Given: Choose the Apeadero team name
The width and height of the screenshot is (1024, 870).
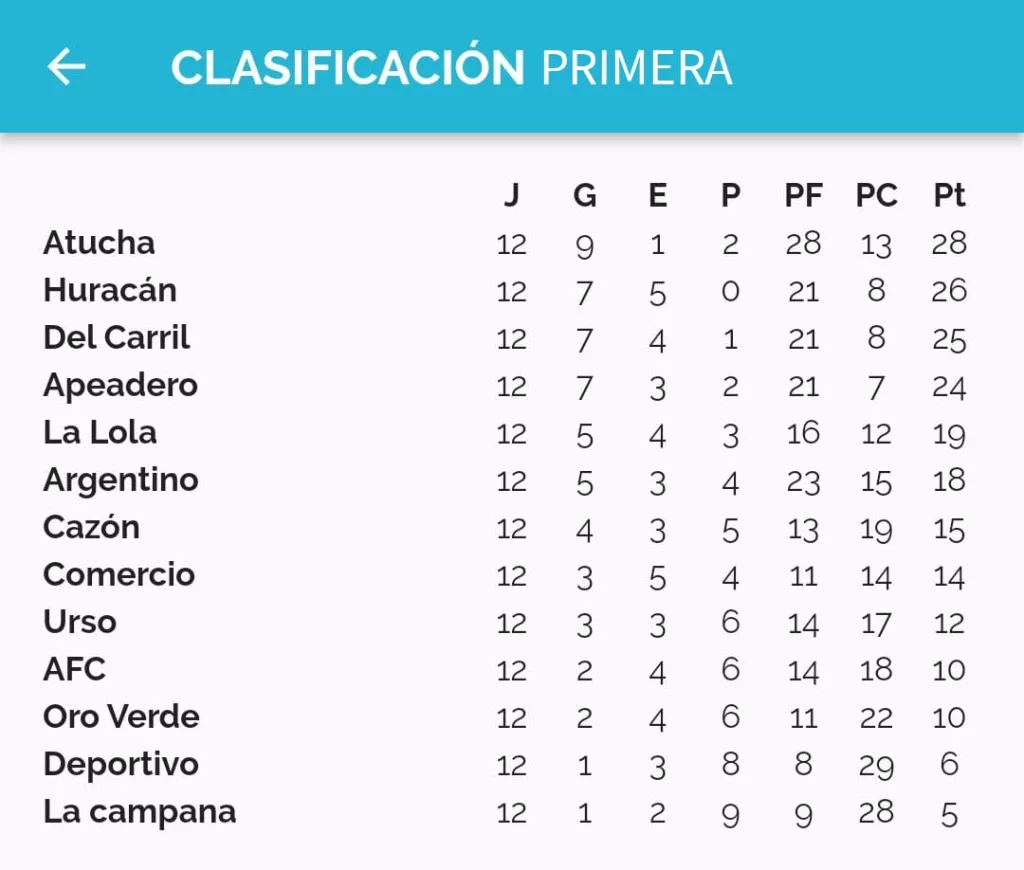Looking at the screenshot, I should 120,385.
